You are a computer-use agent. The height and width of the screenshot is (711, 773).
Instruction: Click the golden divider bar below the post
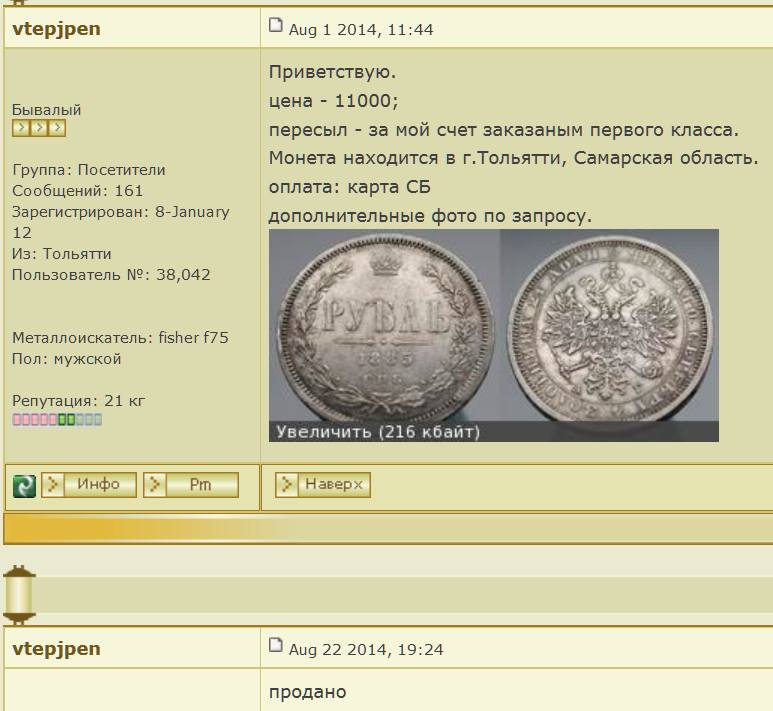(386, 527)
